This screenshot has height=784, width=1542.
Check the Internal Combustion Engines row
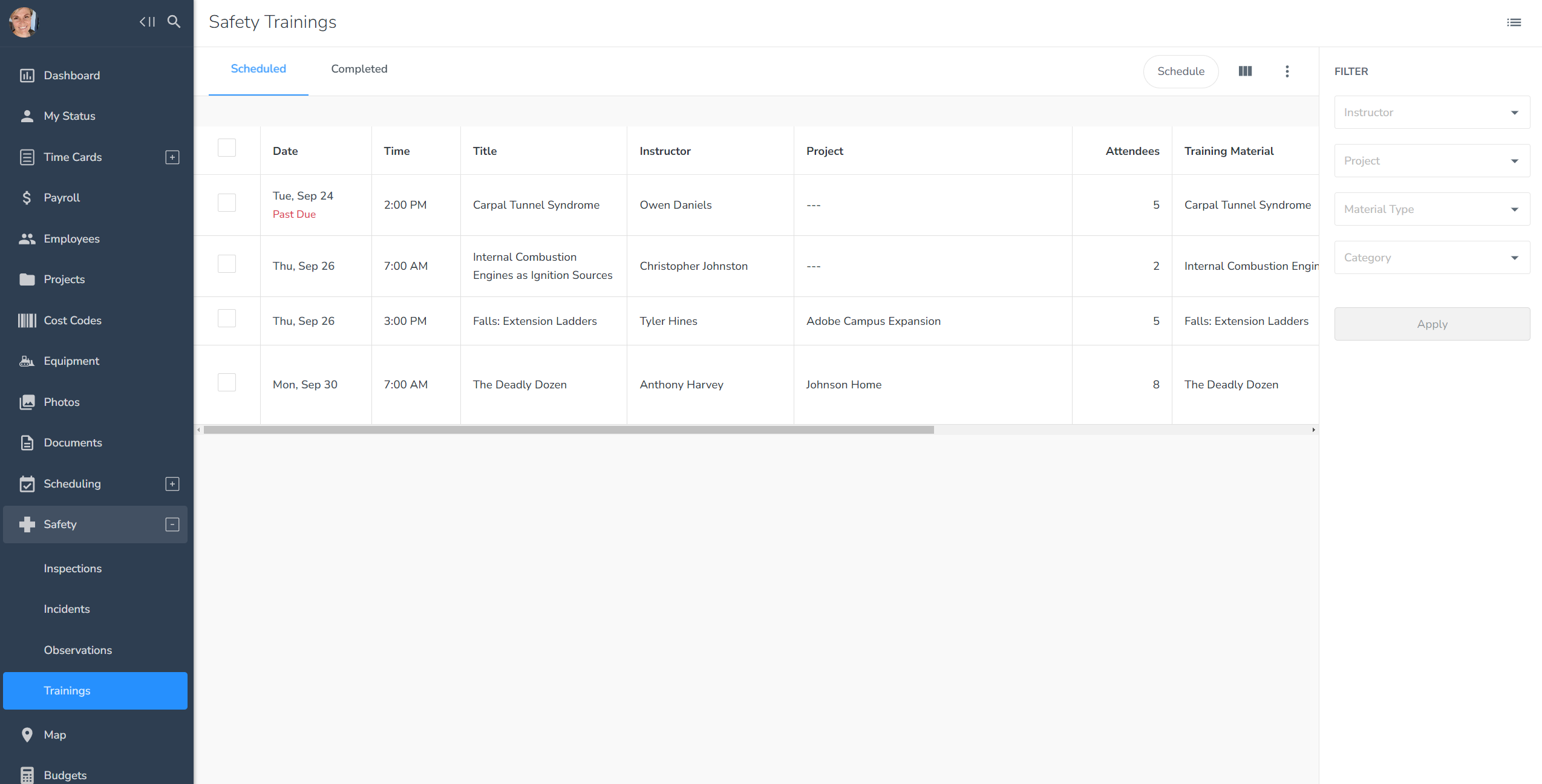[227, 264]
